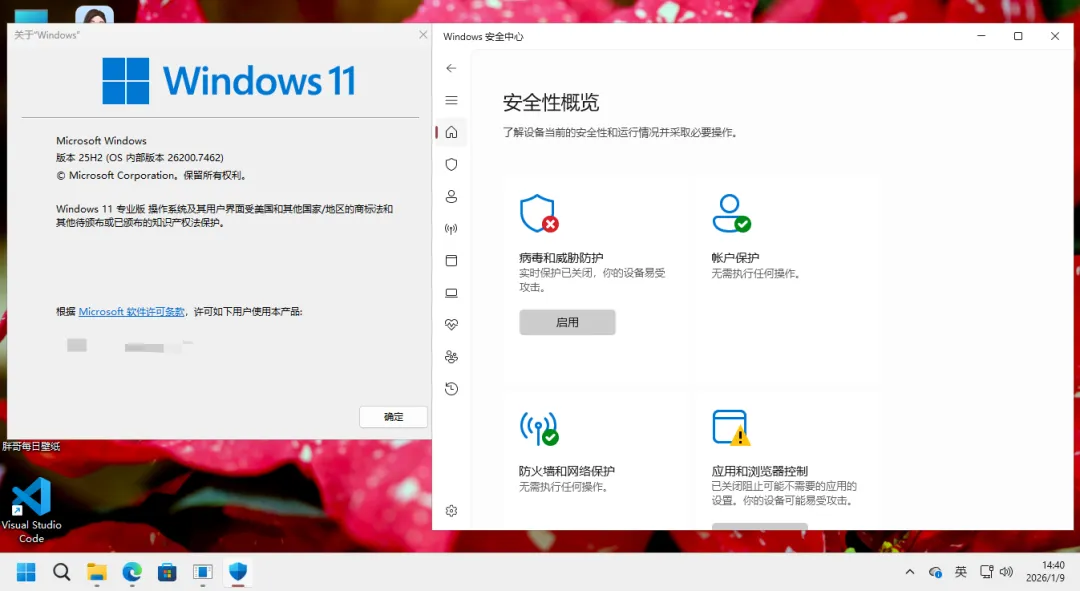Select the Home icon in sidebar

(451, 132)
